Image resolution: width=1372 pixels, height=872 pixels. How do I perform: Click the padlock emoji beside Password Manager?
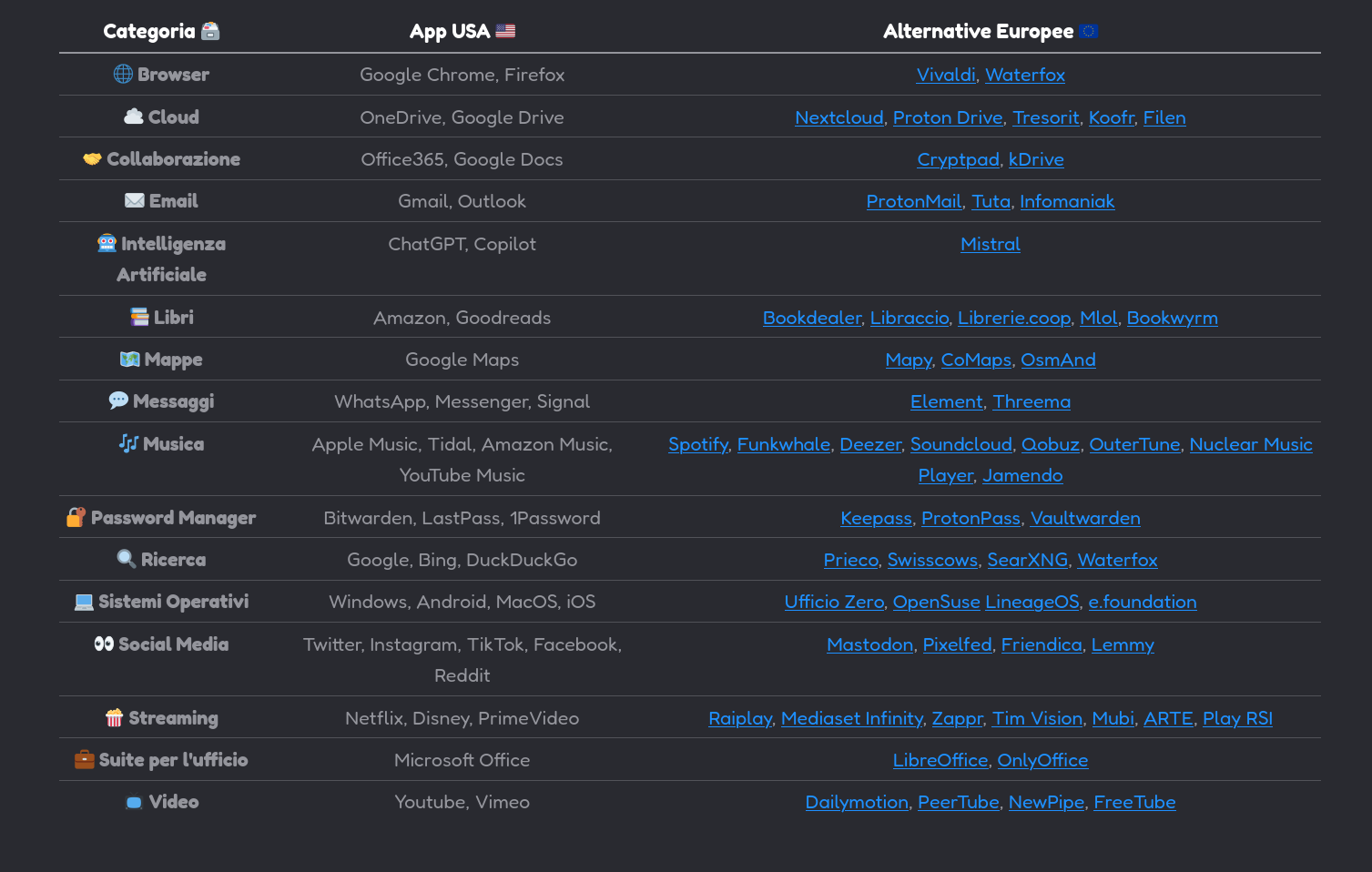tap(76, 517)
